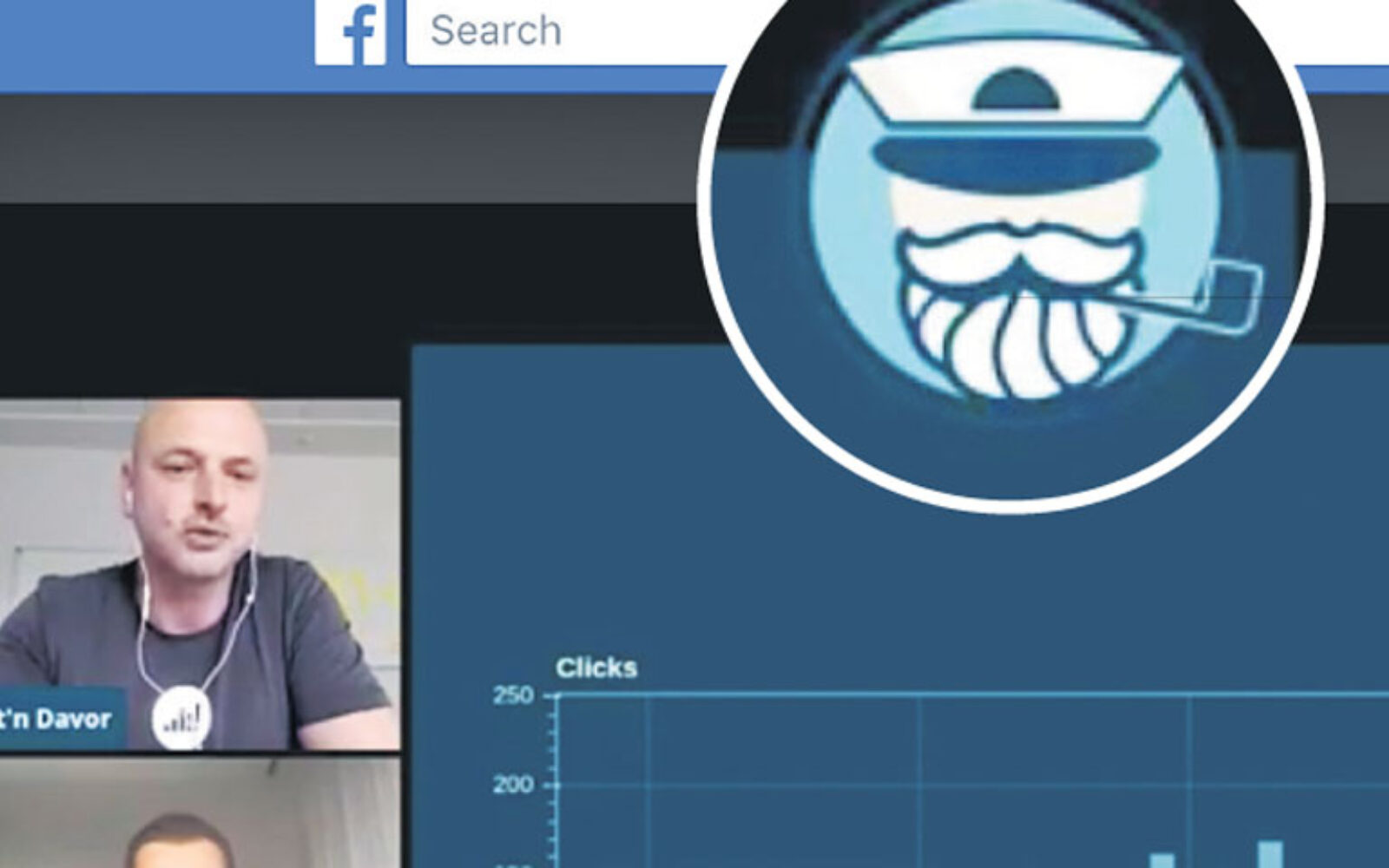This screenshot has width=1389, height=868.
Task: Click the dark semicircle emblem on captain's hat
Action: 1016,90
